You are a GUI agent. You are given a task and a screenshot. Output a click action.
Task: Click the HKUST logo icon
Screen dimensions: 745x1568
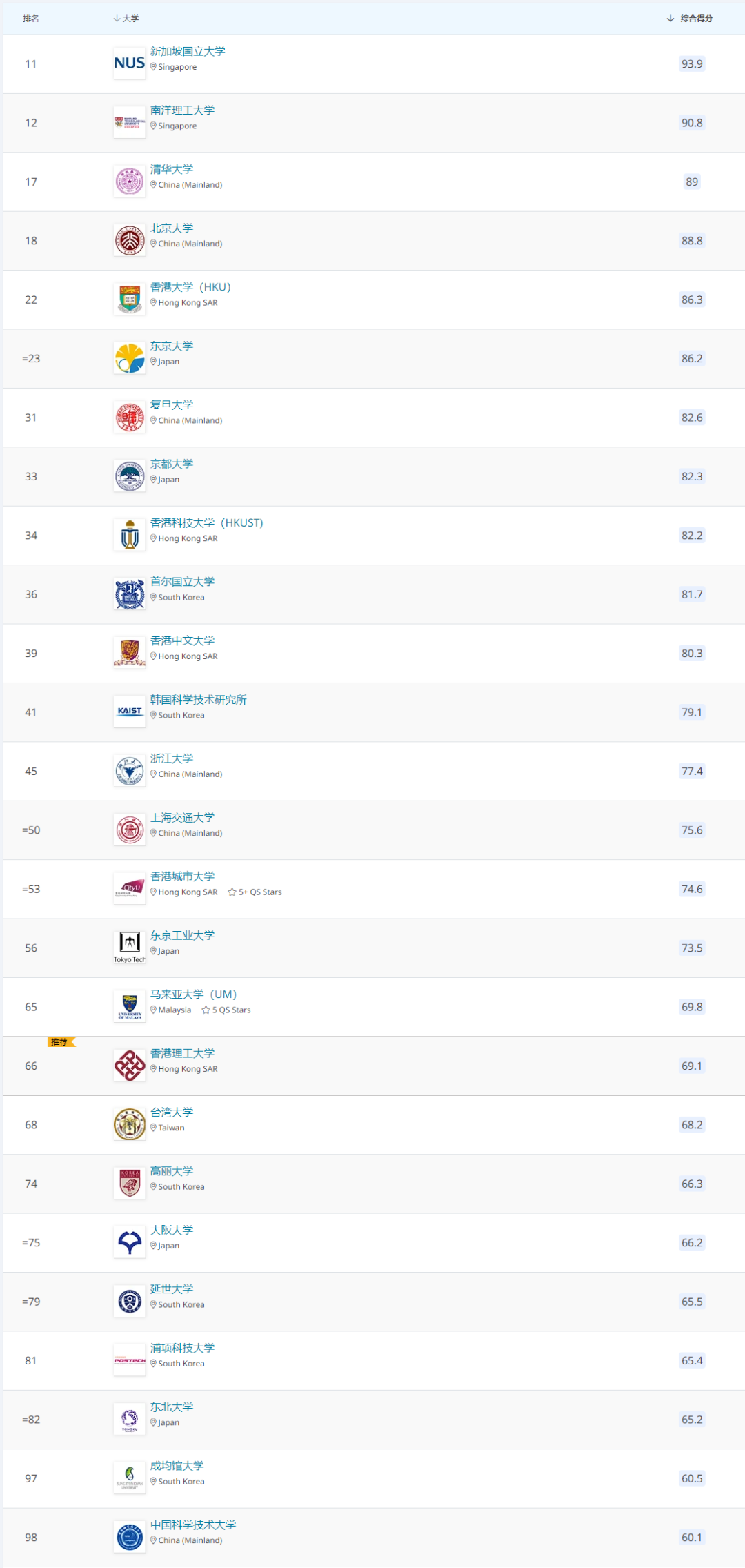[x=130, y=535]
